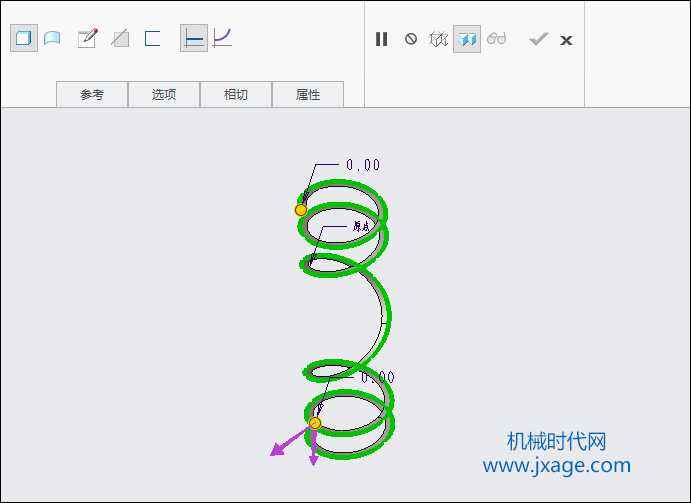
Task: Open the 选项 tab
Action: [x=164, y=94]
